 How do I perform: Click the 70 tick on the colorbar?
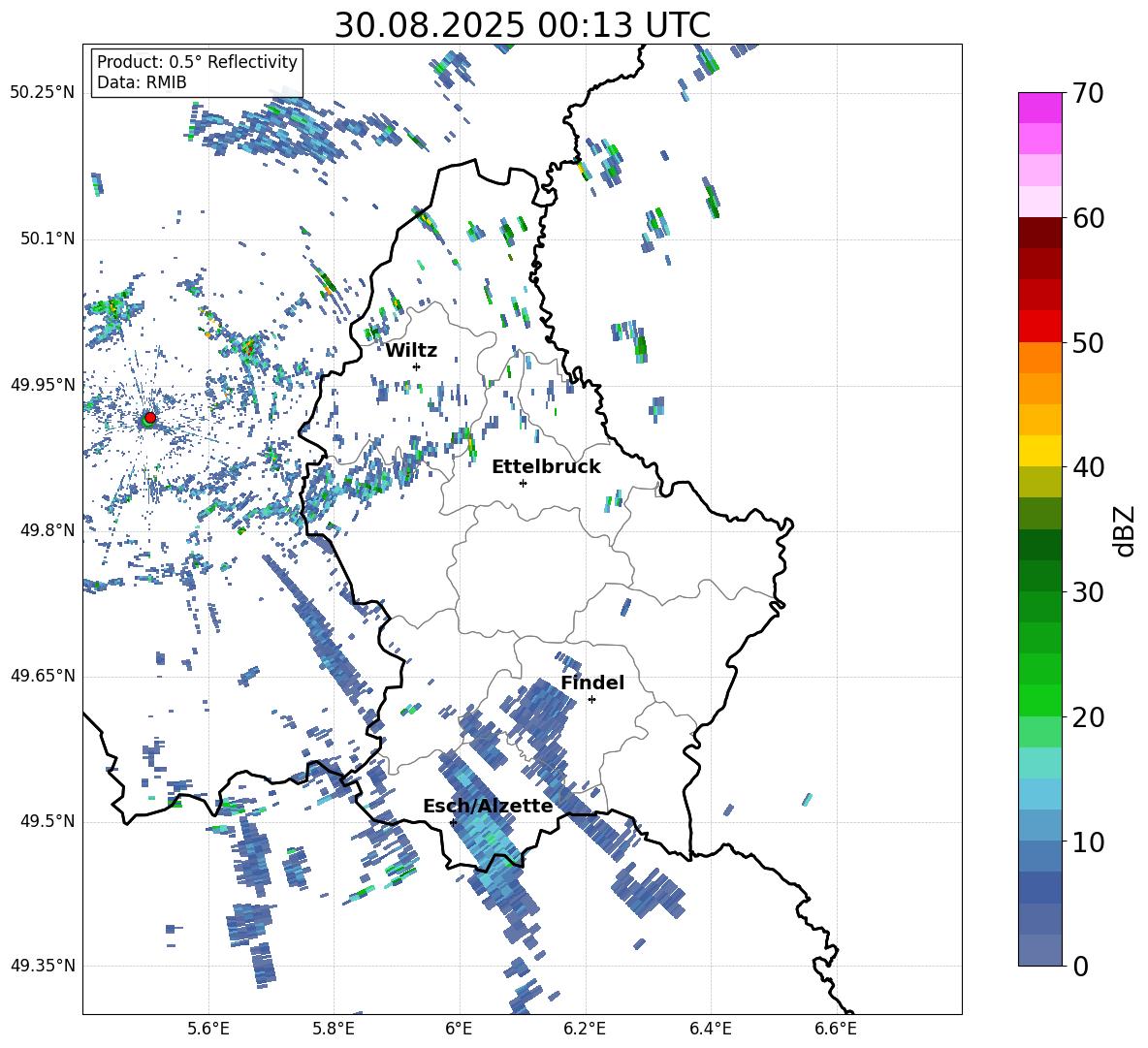point(1088,93)
